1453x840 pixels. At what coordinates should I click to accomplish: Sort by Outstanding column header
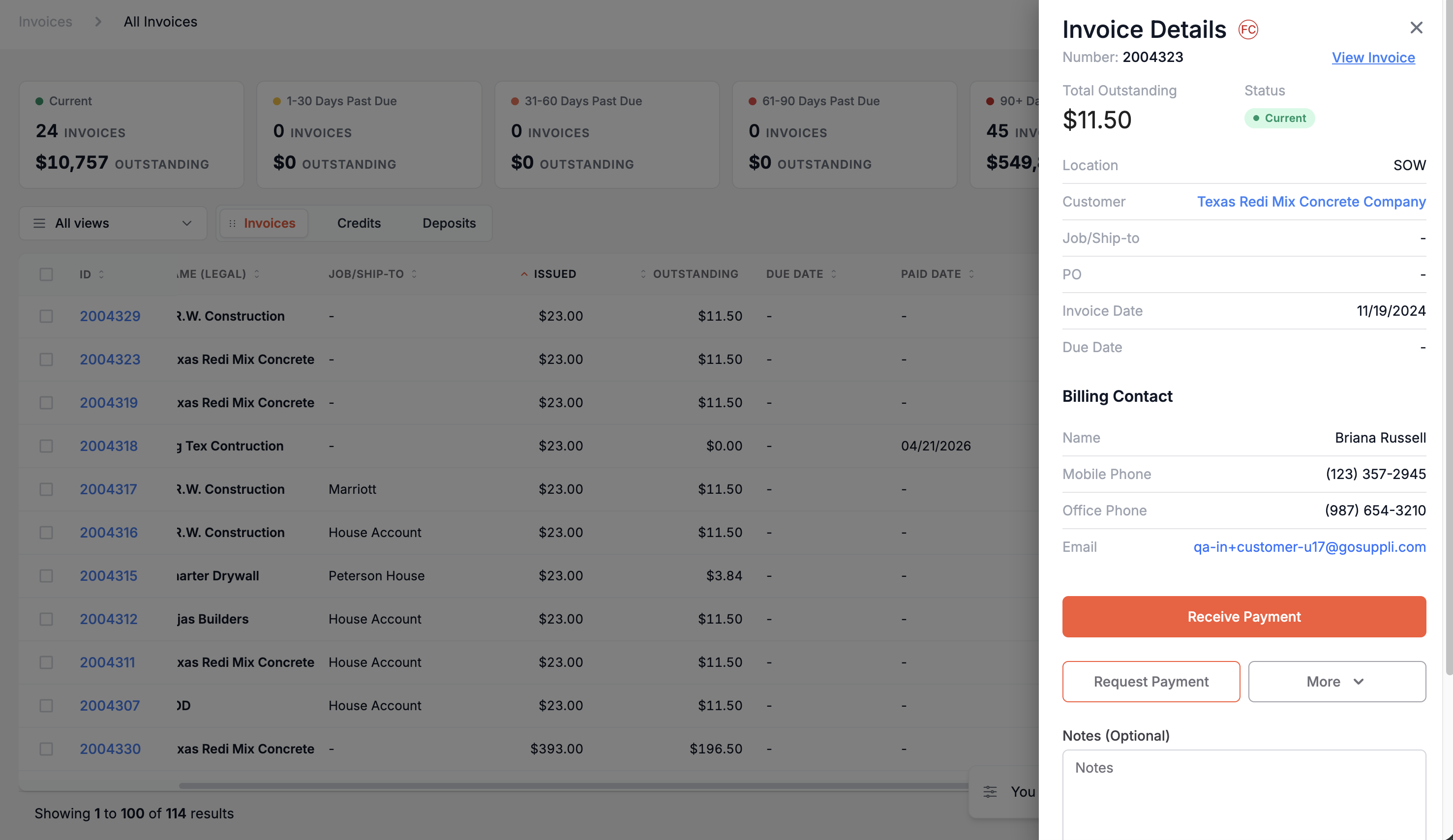[x=696, y=274]
